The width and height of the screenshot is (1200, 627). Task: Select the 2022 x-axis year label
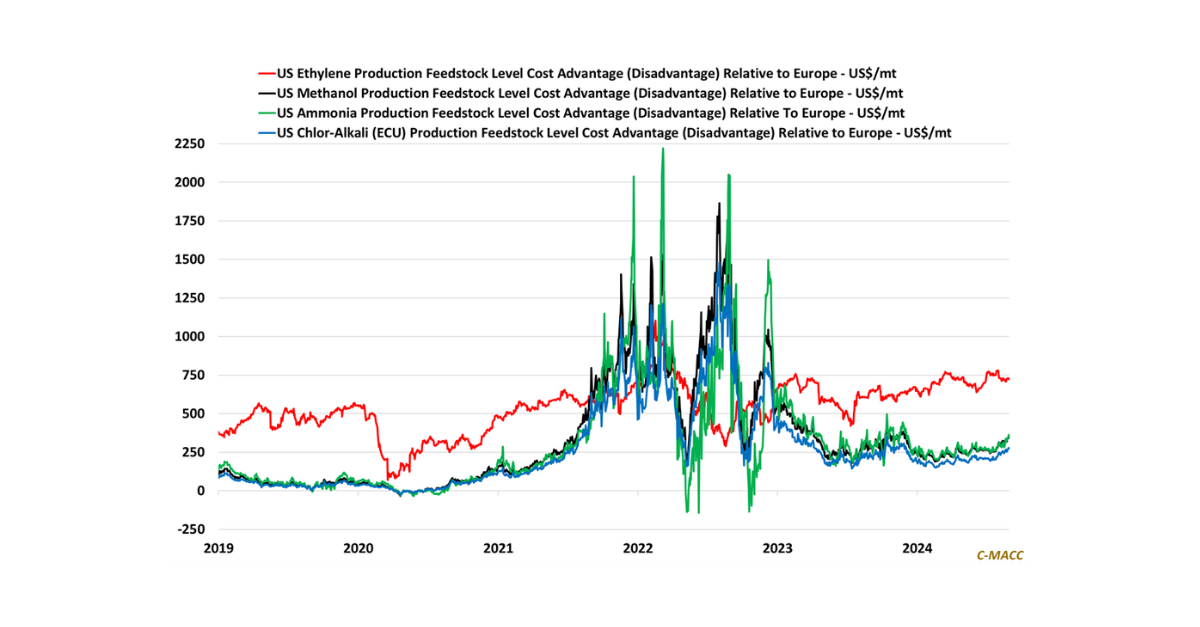click(638, 548)
